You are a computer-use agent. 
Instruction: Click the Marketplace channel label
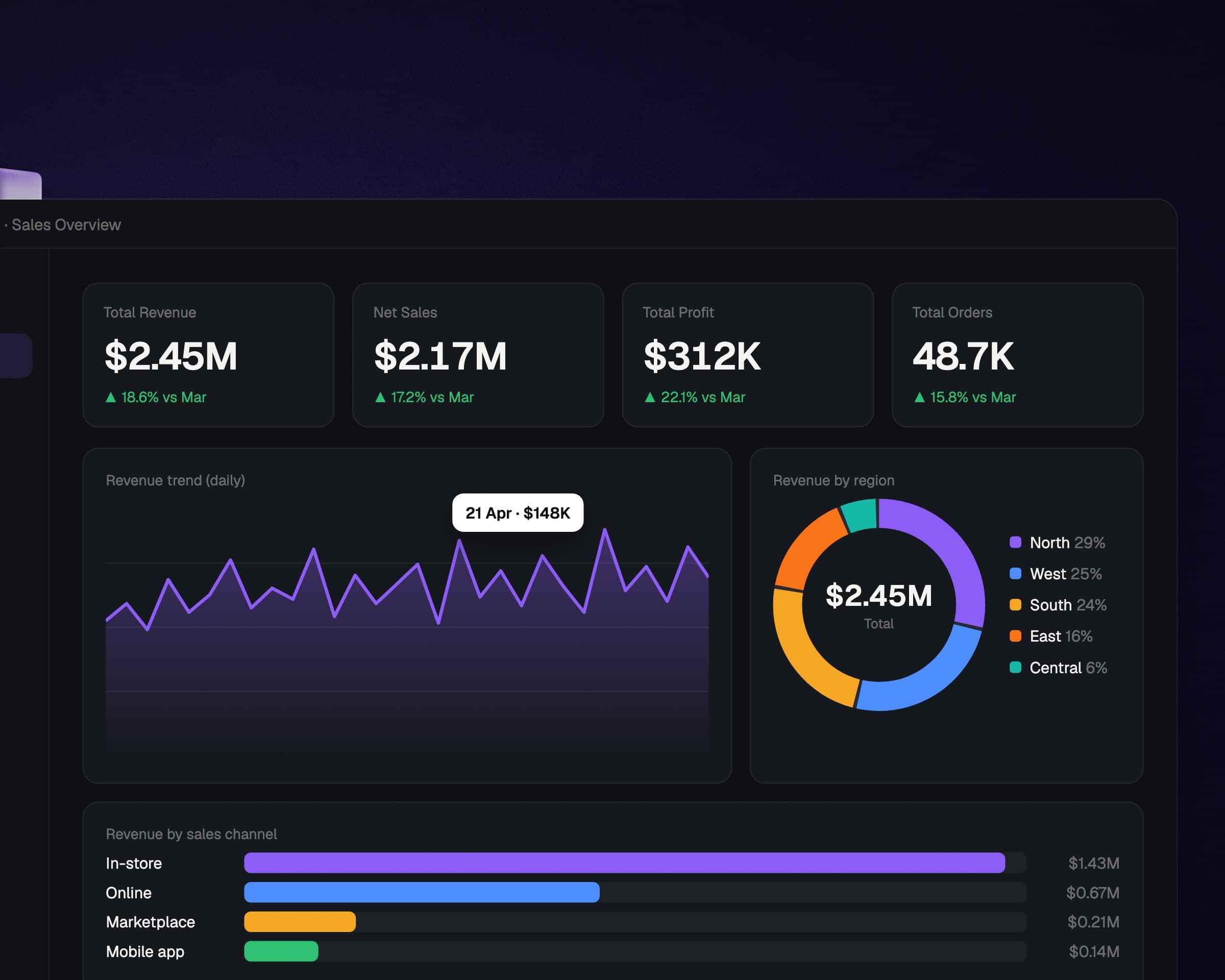151,922
